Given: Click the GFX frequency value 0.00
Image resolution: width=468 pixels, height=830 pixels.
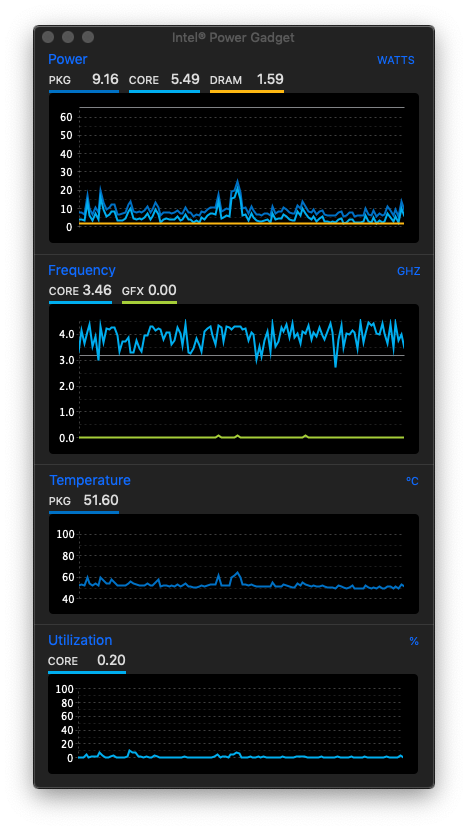Looking at the screenshot, I should tap(162, 290).
